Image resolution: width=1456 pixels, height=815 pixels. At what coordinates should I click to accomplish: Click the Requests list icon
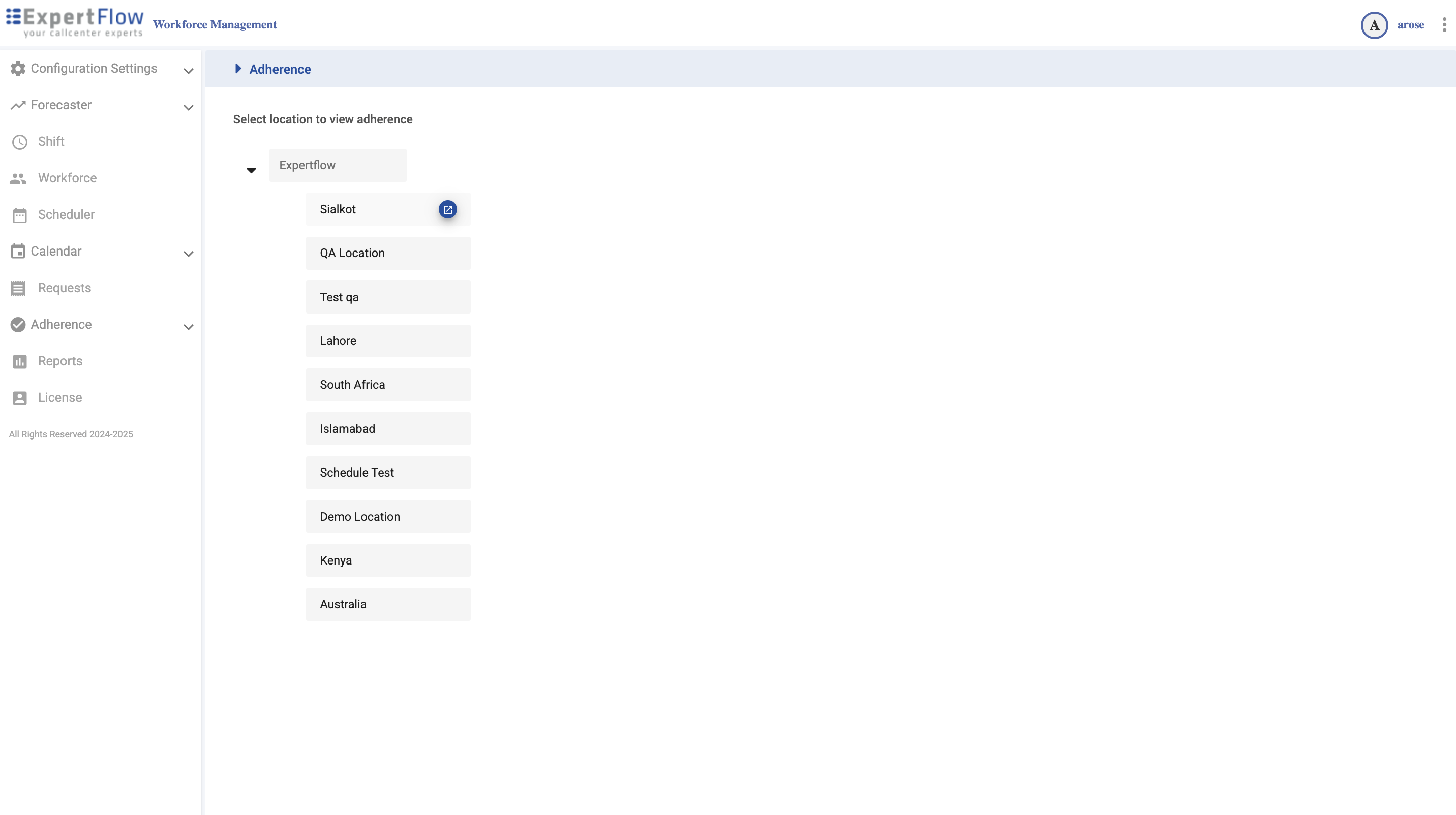(x=18, y=288)
